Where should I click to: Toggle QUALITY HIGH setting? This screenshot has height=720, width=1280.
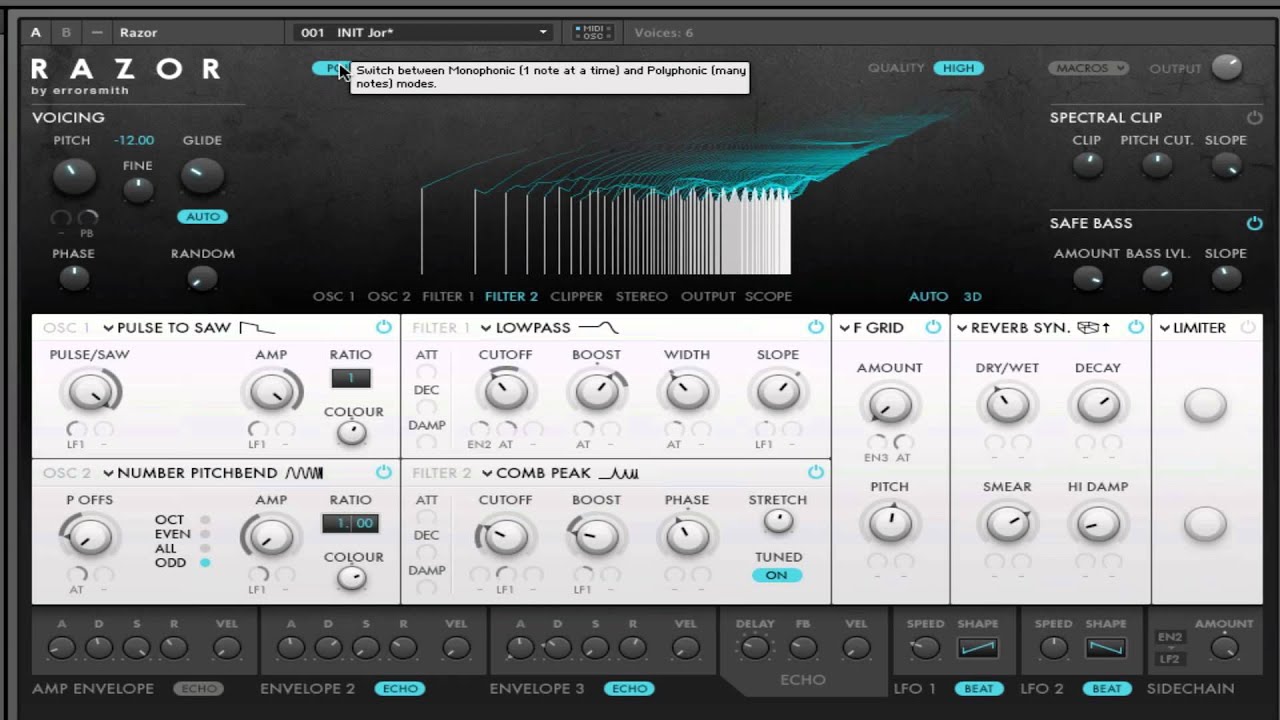[958, 68]
